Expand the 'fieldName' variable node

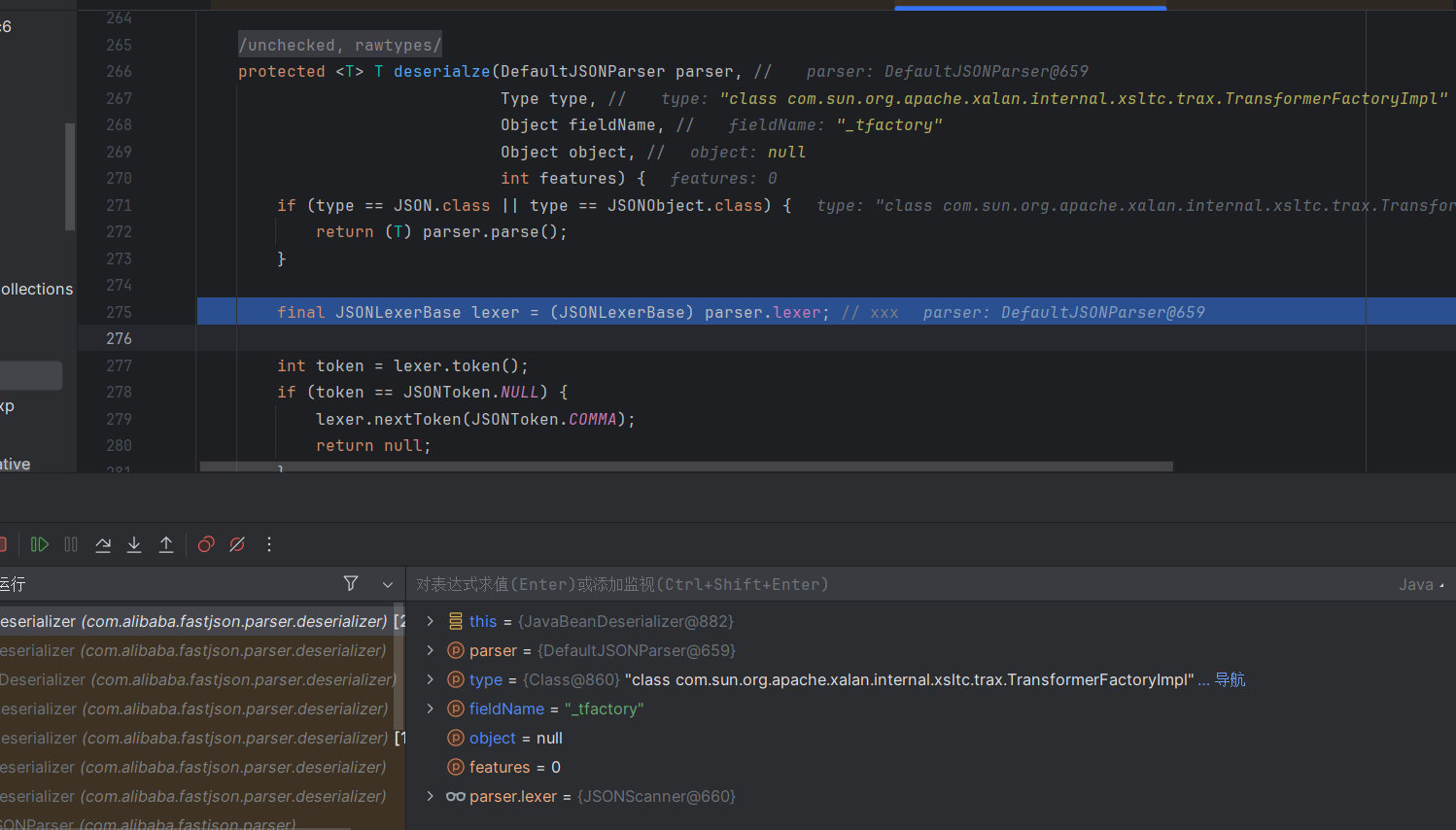coord(430,709)
